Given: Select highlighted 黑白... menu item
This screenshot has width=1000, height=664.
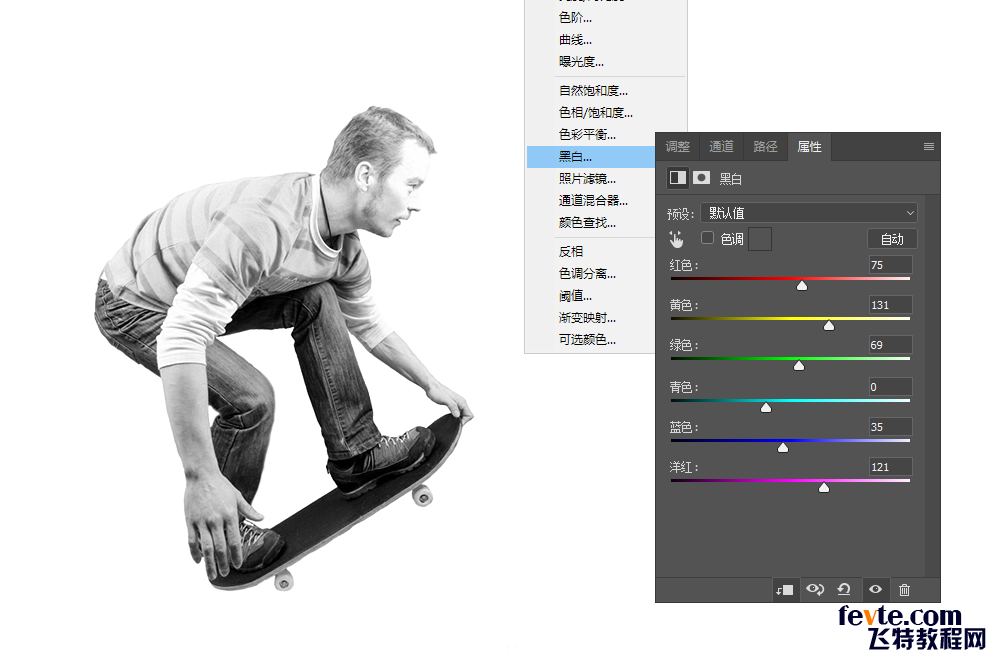Looking at the screenshot, I should (x=591, y=156).
